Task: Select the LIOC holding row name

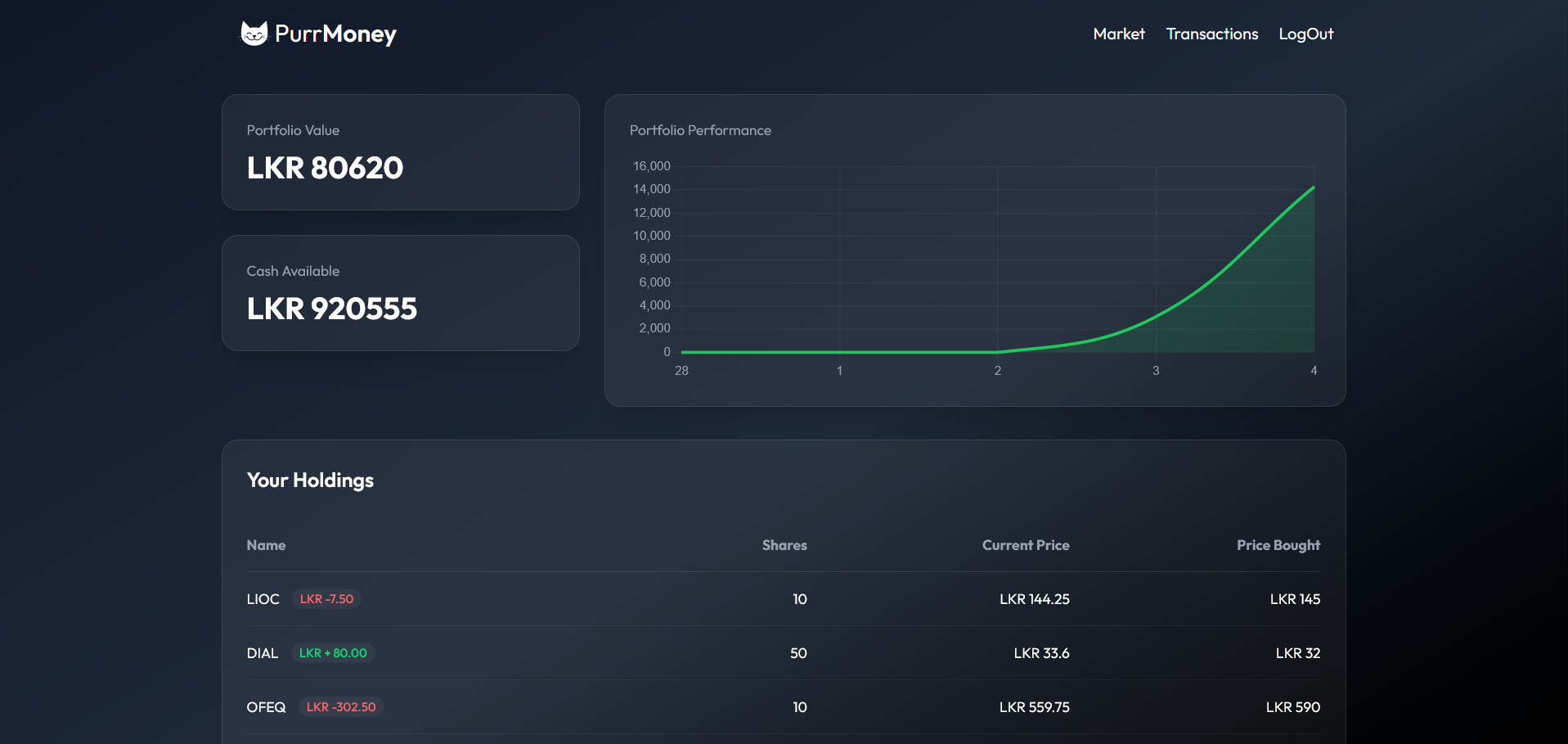Action: click(x=263, y=599)
